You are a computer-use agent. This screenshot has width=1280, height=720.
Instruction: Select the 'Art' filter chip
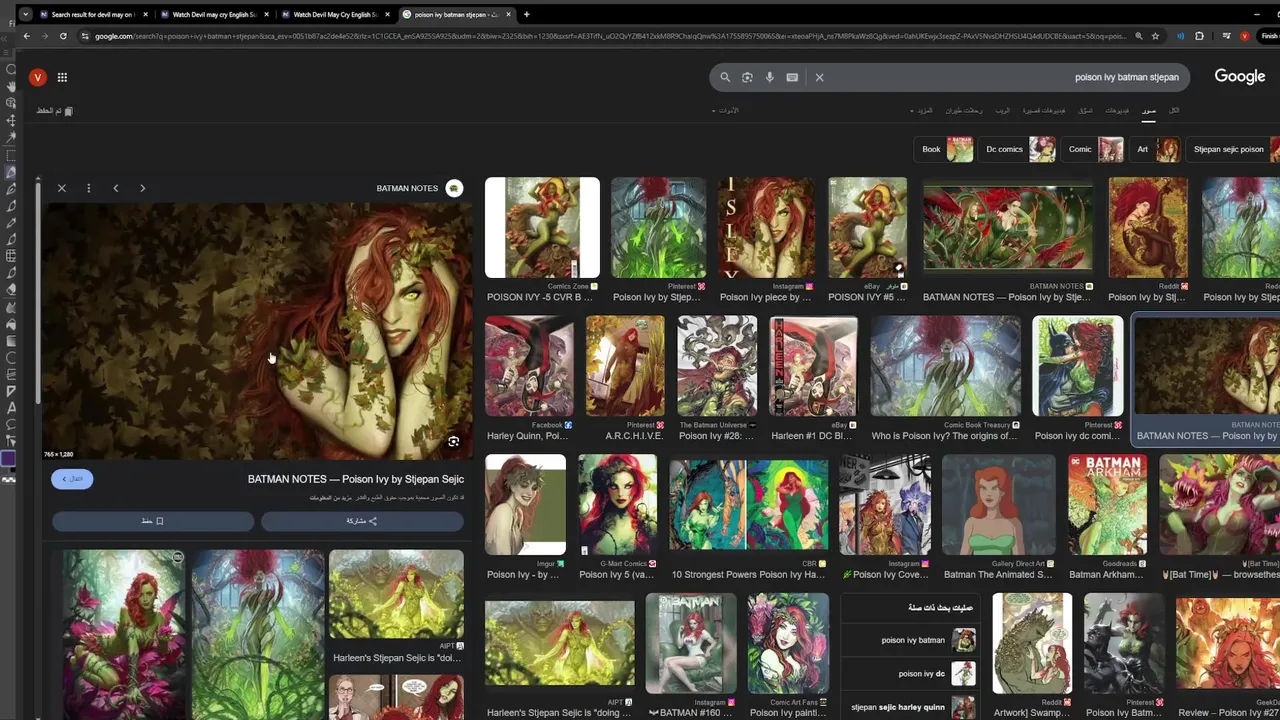coord(1156,149)
